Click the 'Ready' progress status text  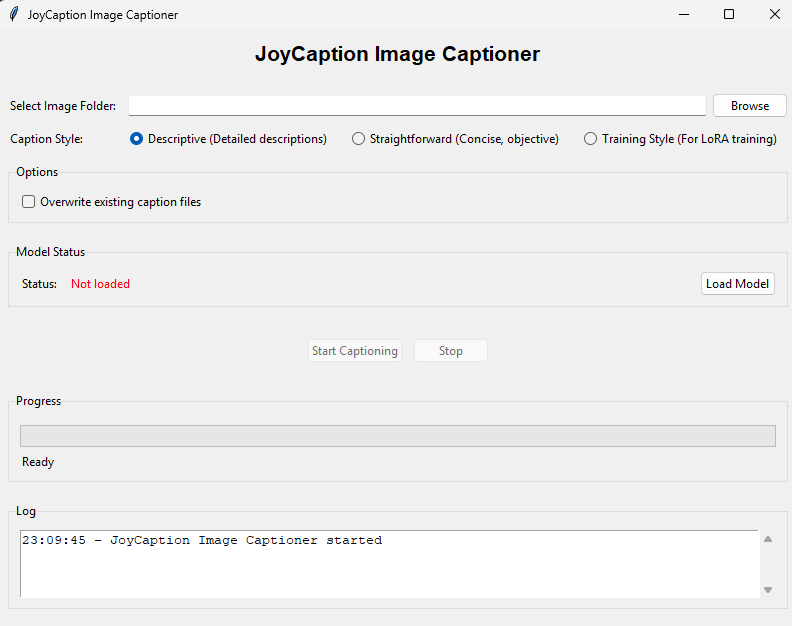(38, 462)
